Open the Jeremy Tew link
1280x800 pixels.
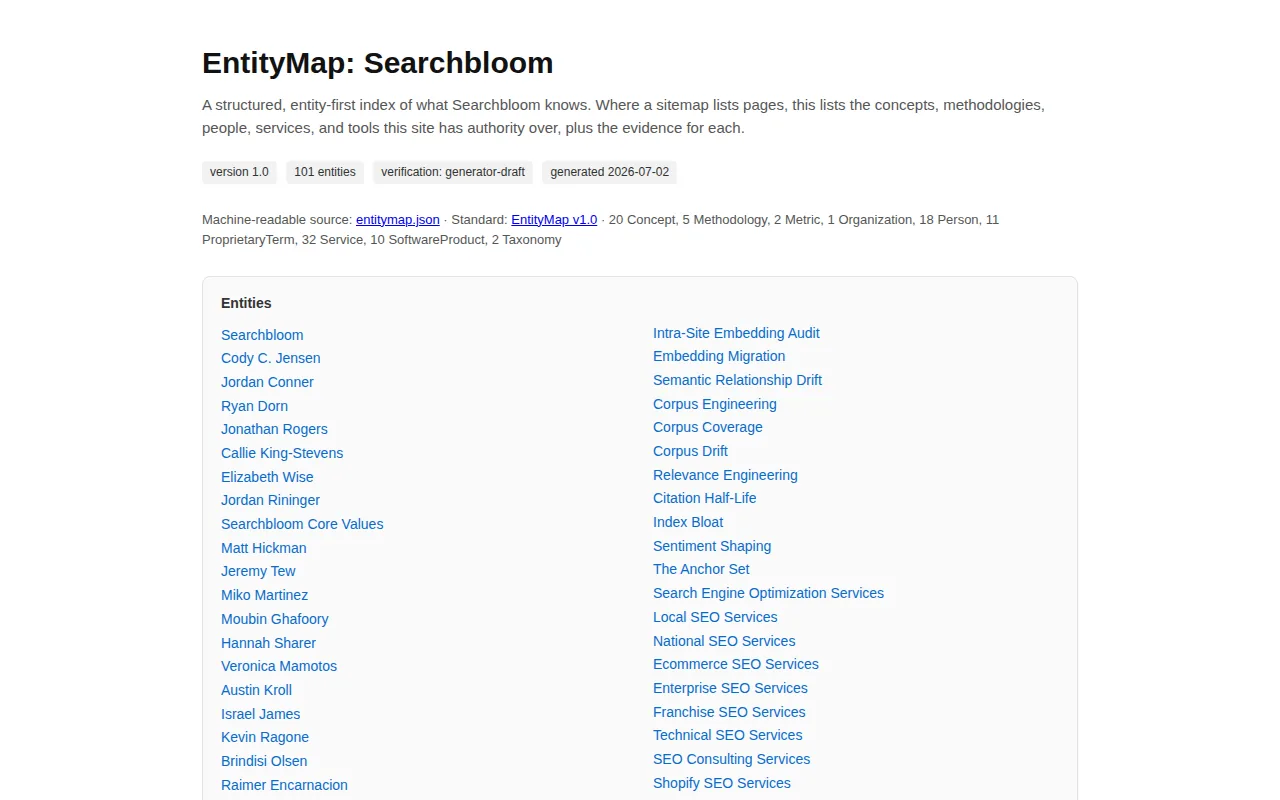[x=258, y=571]
